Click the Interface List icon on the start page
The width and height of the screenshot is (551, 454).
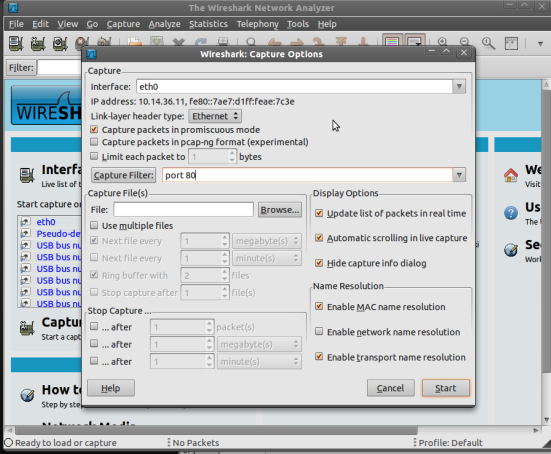[x=27, y=175]
